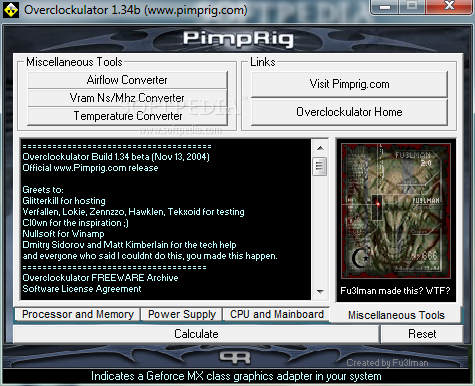Click 'Cl0wn for the inspiration' line
Screen dimensions: 475x386
[x=76, y=223]
